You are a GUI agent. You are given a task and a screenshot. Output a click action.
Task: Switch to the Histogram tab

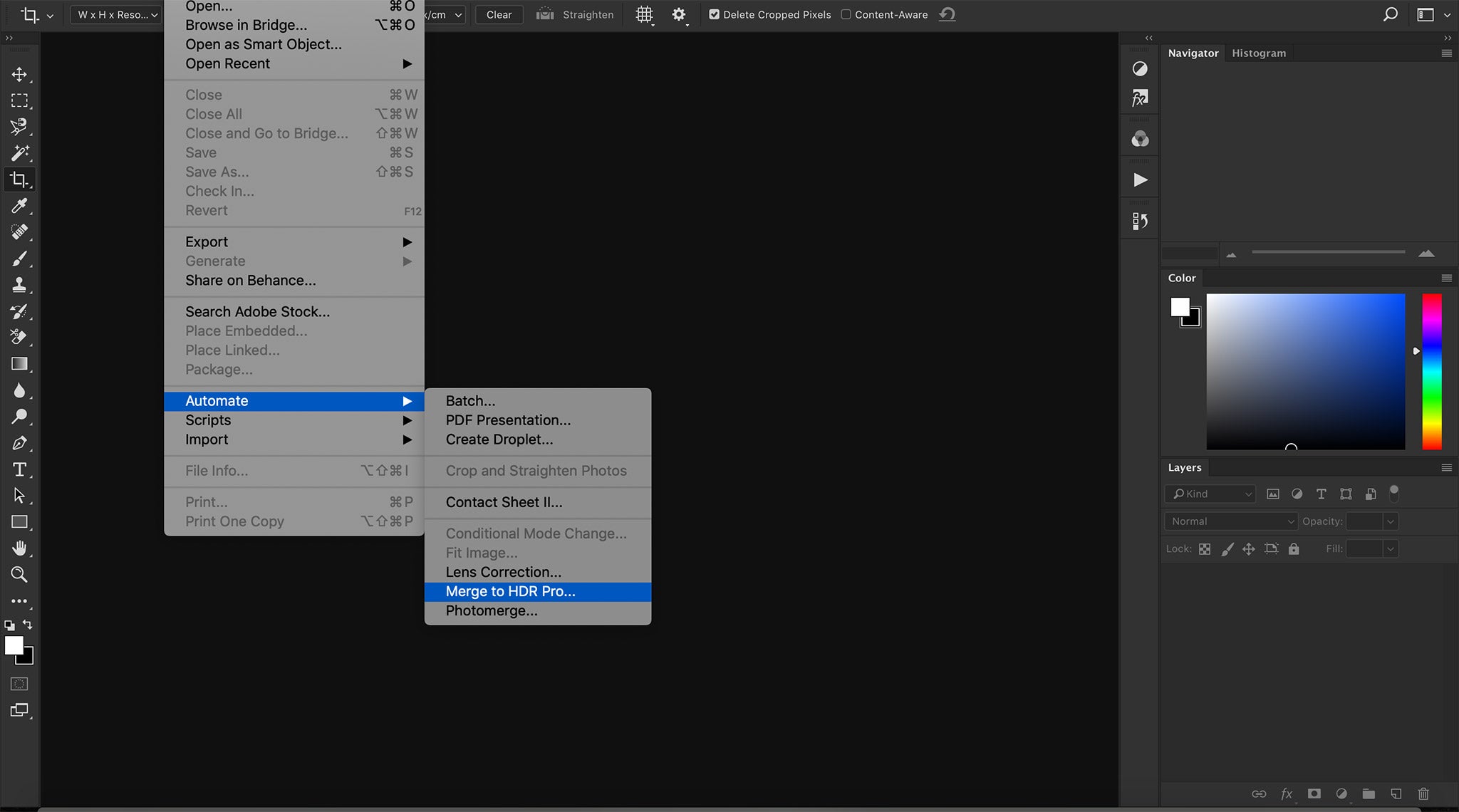click(x=1259, y=53)
